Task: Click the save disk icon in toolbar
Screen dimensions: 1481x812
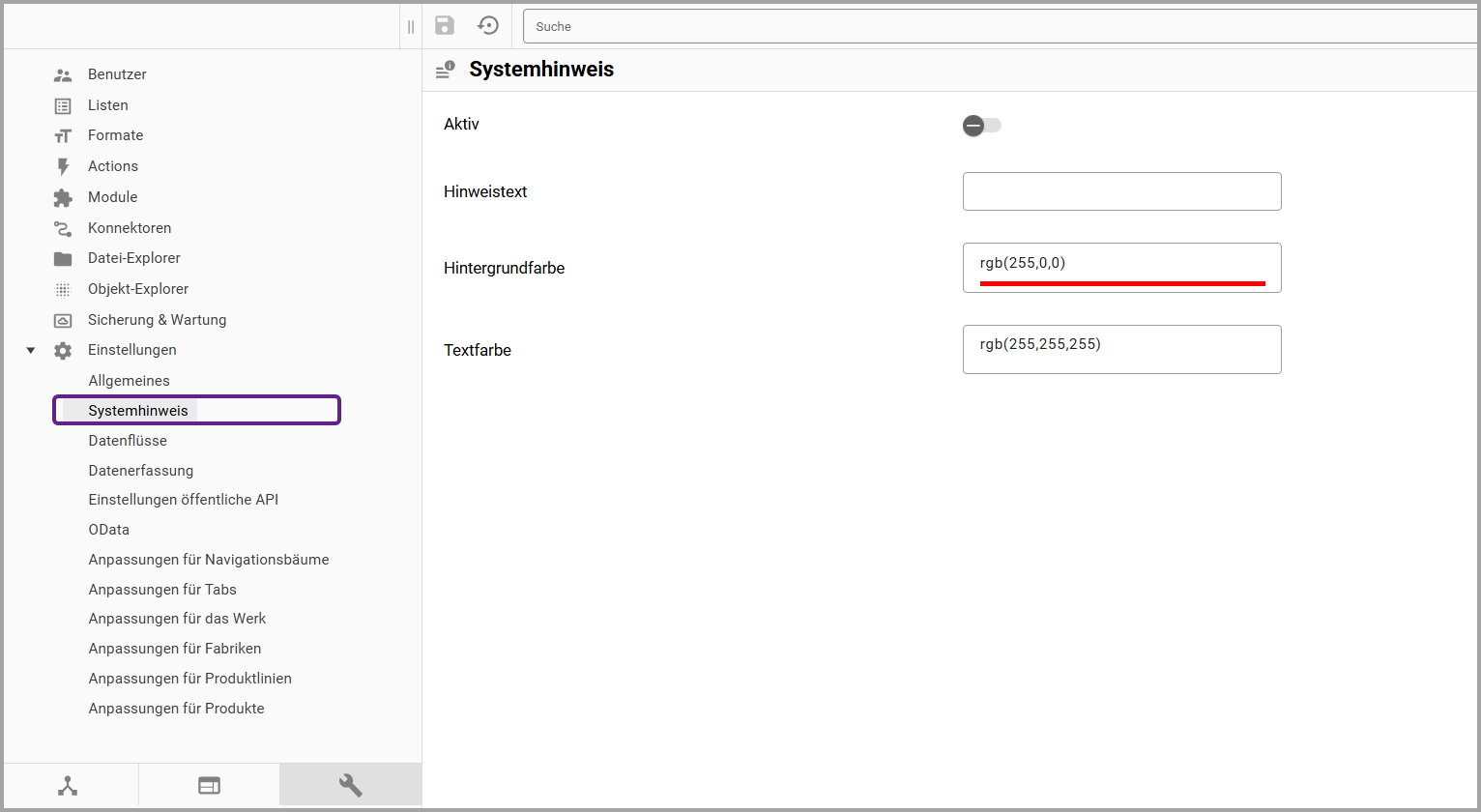Action: (x=445, y=26)
